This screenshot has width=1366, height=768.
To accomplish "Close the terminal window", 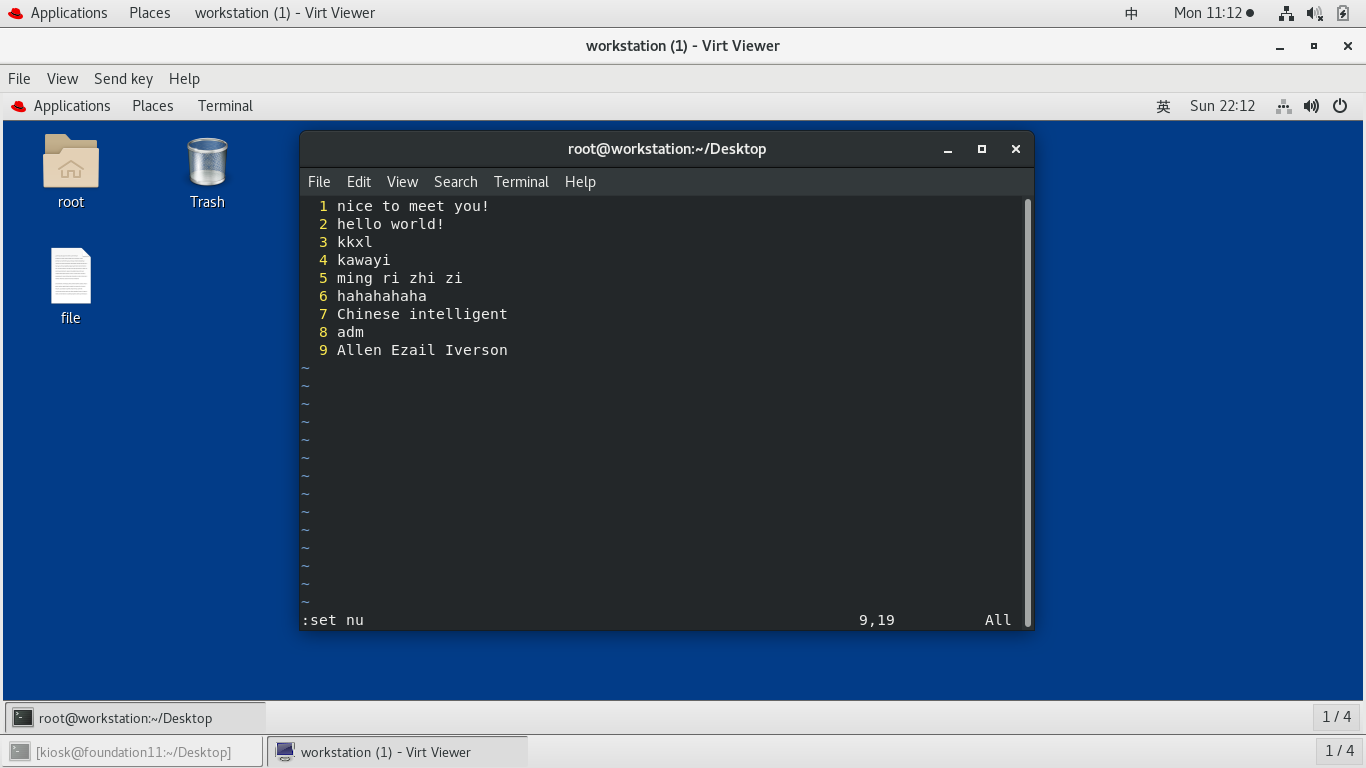I will pos(1016,149).
